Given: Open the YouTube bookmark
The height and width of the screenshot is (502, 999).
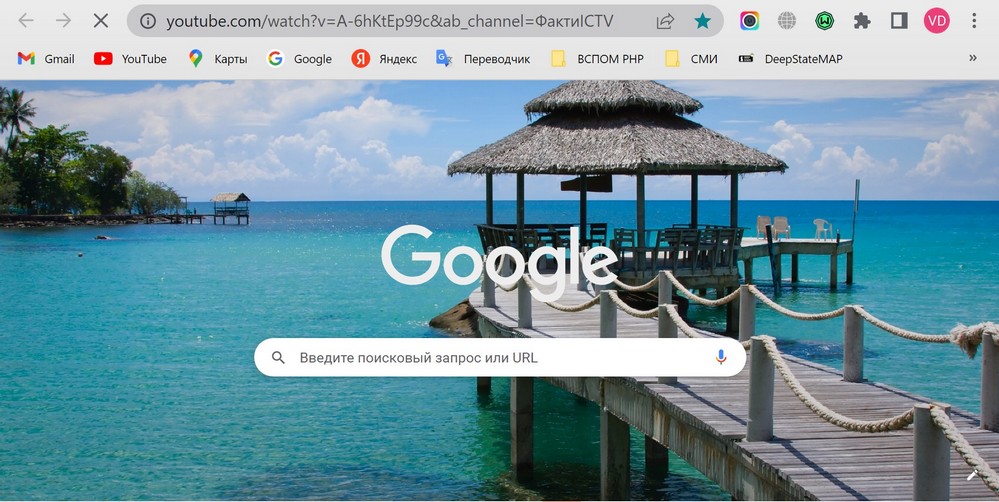Looking at the screenshot, I should 130,59.
